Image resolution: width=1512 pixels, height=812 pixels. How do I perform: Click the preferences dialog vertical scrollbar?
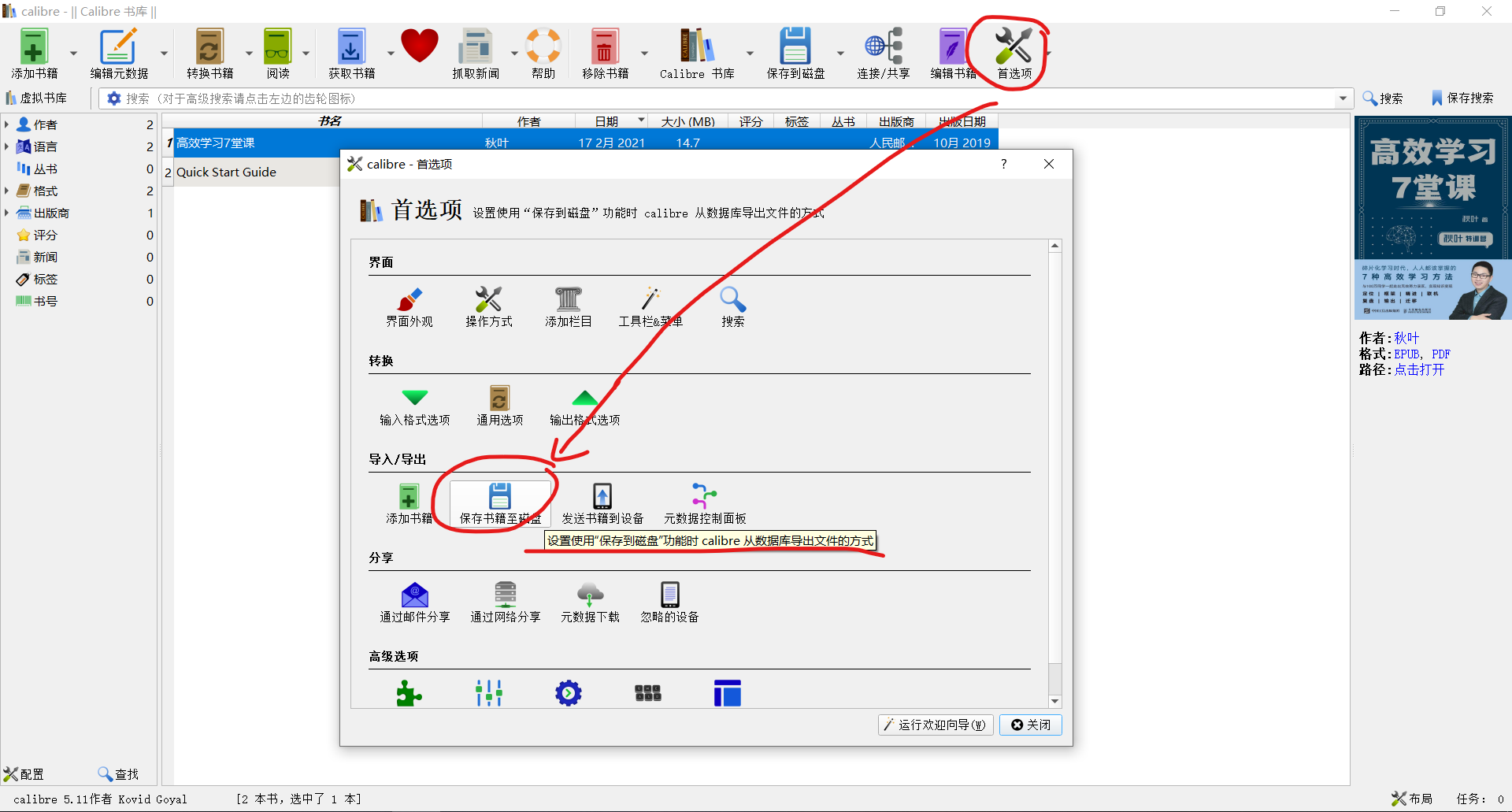1055,473
